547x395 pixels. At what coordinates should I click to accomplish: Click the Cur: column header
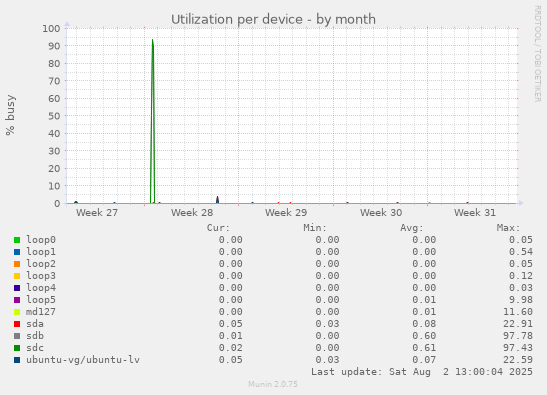pos(218,228)
